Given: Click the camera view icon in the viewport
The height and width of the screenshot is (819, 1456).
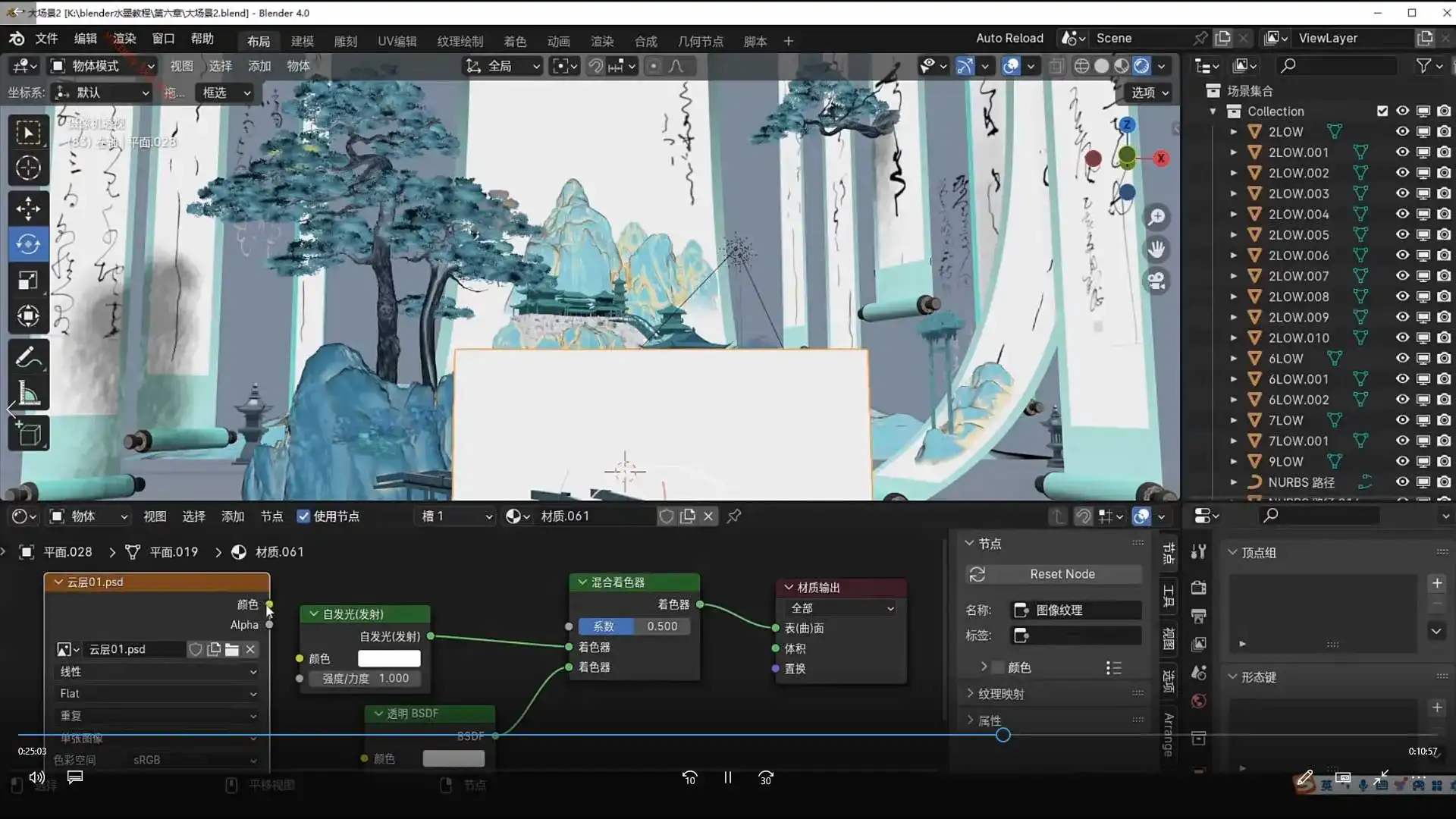Looking at the screenshot, I should click(x=1156, y=281).
